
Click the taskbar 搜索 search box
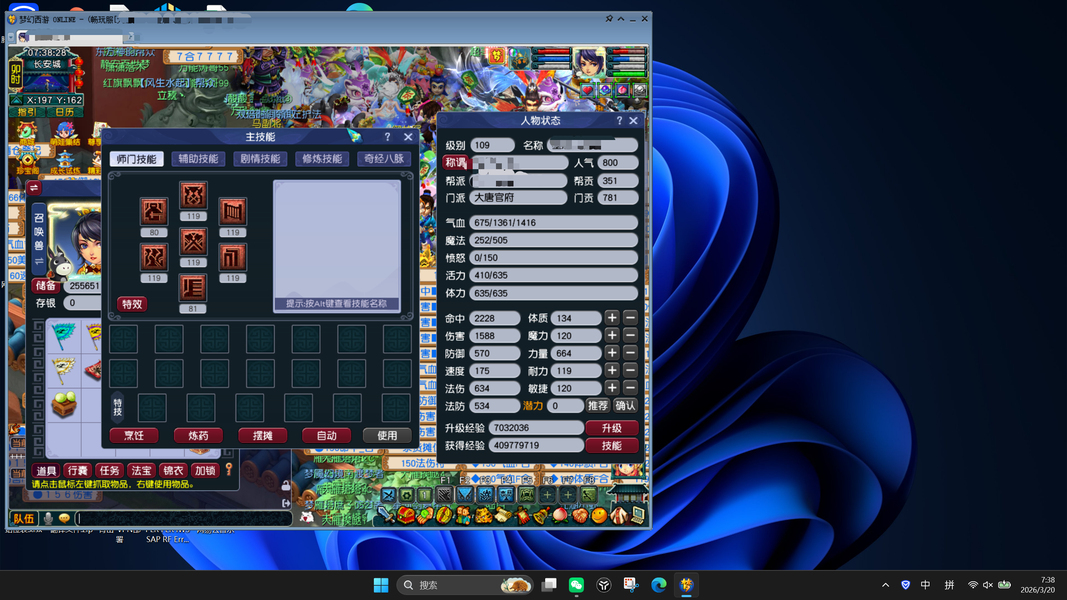(465, 585)
